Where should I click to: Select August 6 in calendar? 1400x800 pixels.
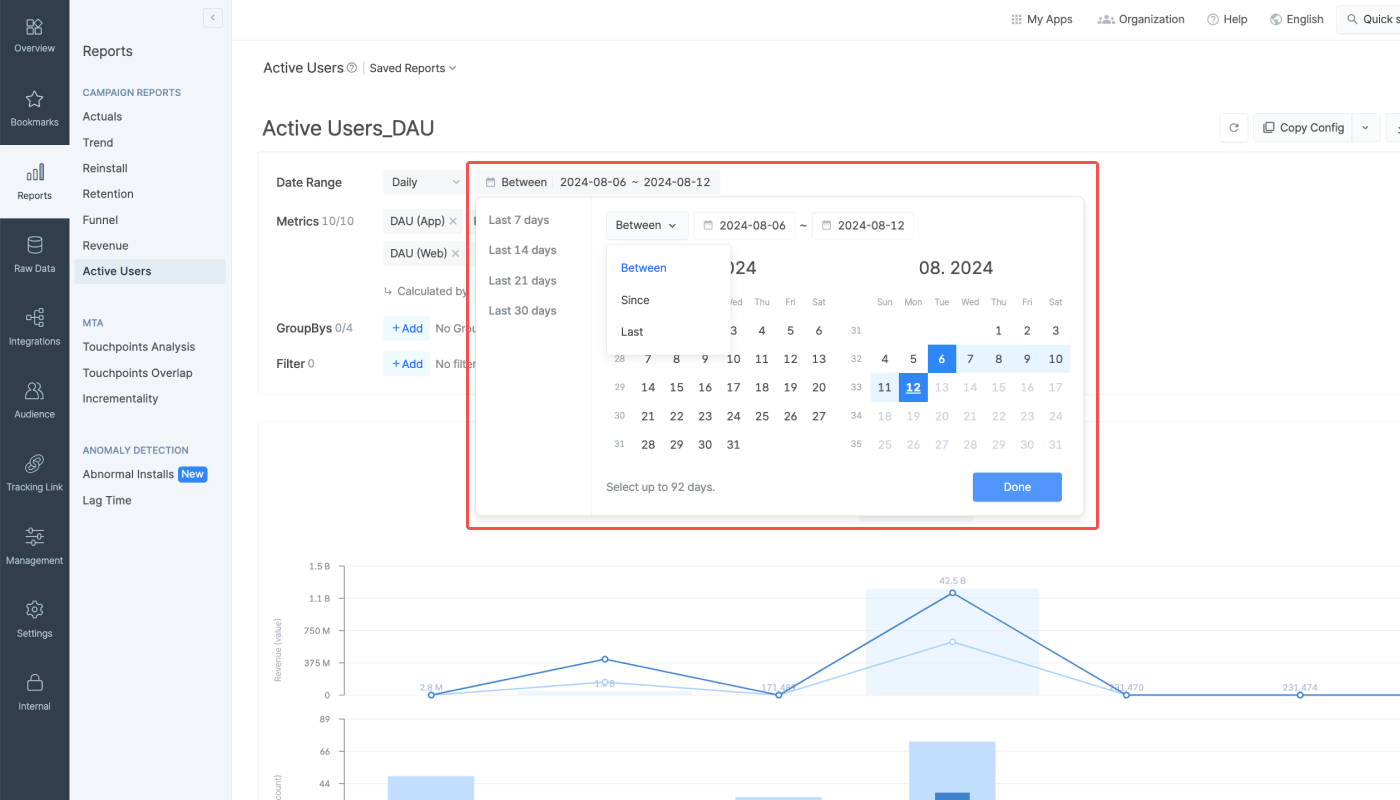tap(941, 359)
